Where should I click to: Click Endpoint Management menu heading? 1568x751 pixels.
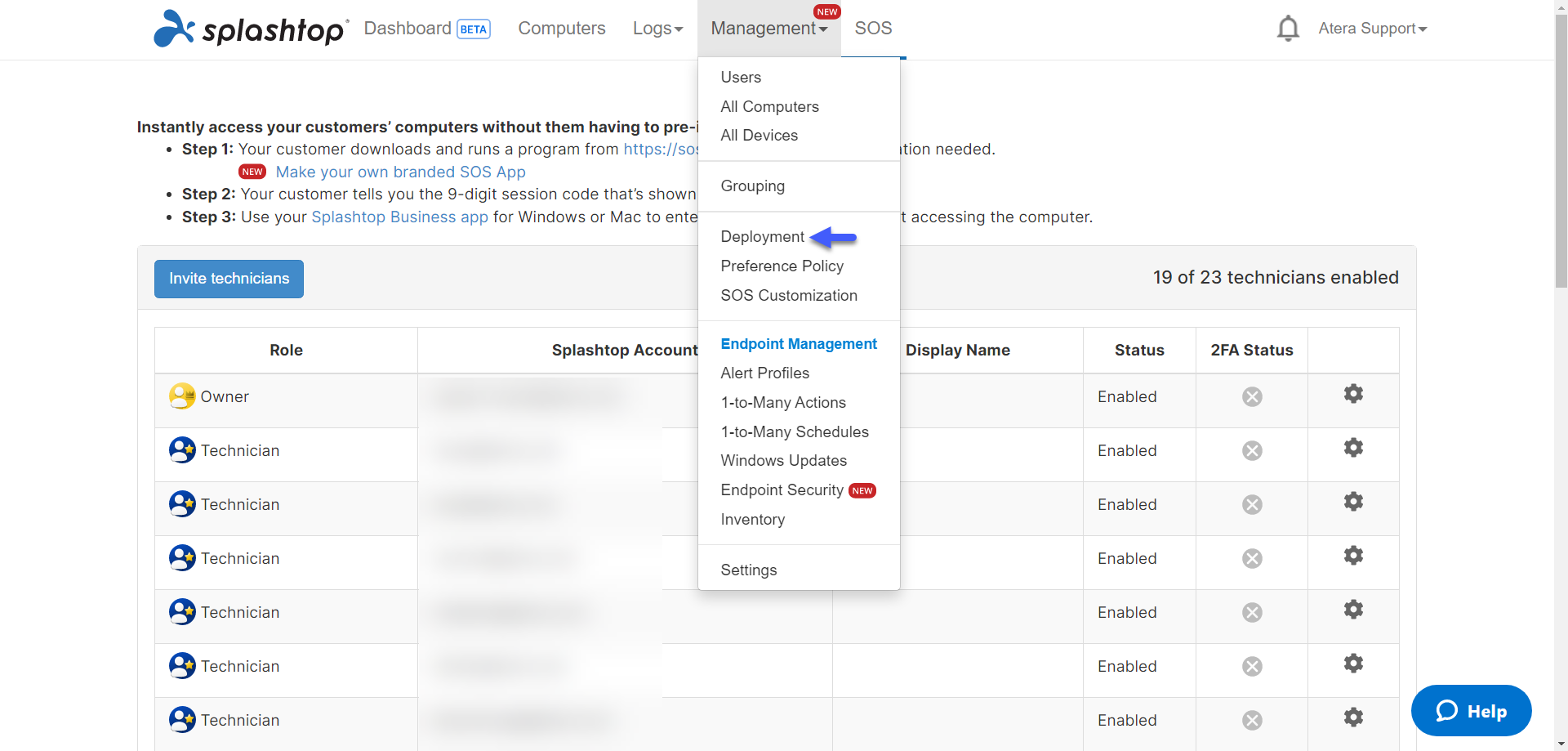click(799, 344)
